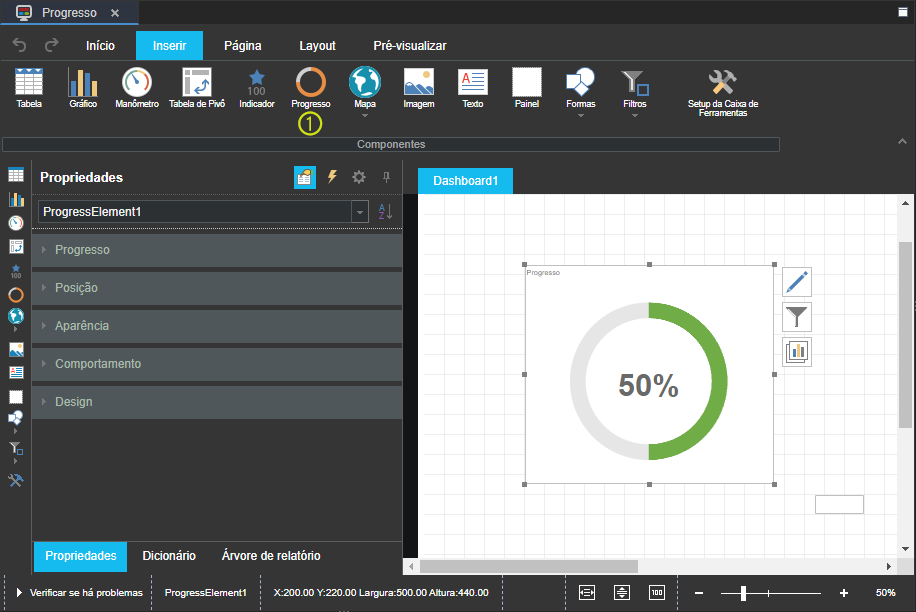
Task: Select the bar chart icon in left toolbox
Action: (x=16, y=199)
